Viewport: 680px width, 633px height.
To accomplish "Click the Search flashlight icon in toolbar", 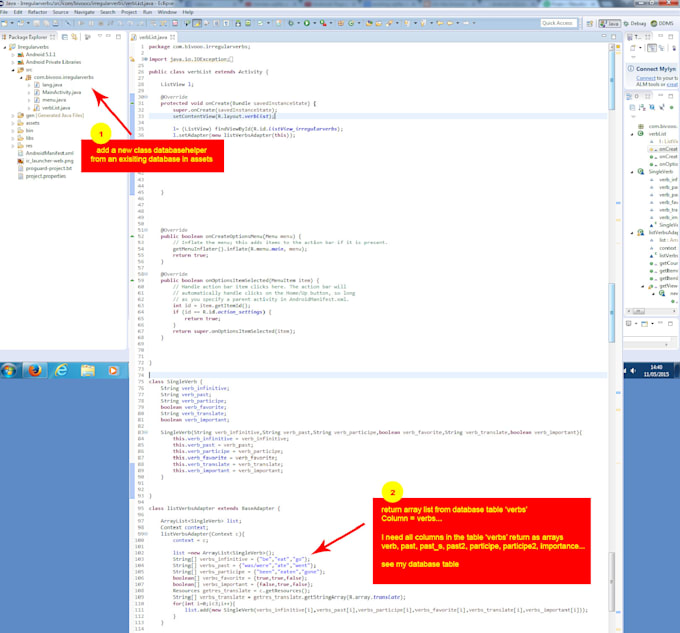I will [x=389, y=23].
